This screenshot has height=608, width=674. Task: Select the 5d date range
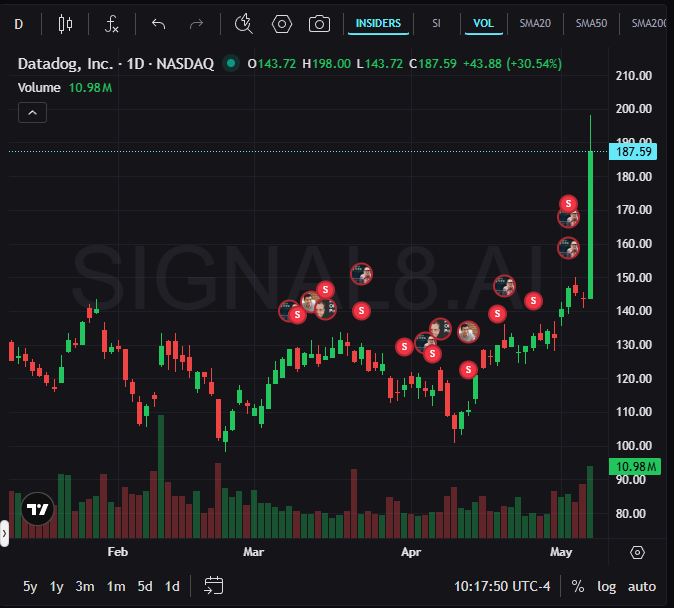(x=145, y=586)
